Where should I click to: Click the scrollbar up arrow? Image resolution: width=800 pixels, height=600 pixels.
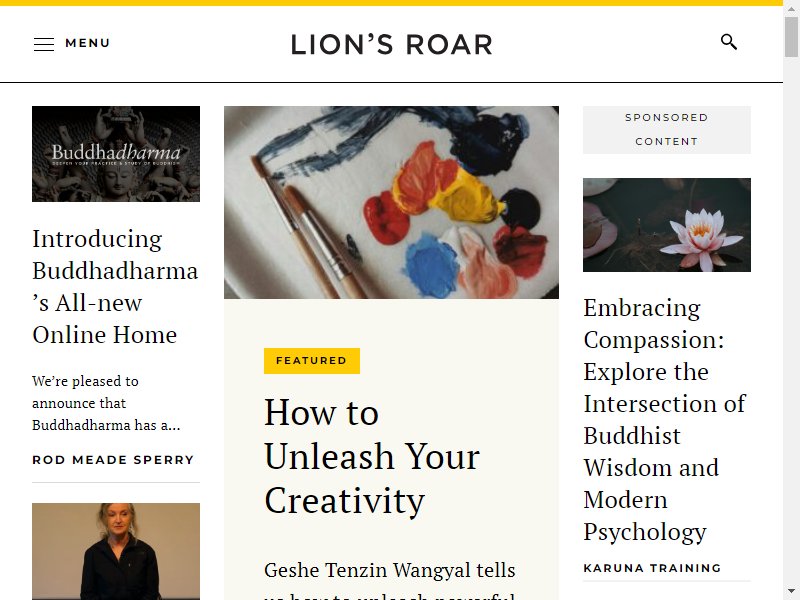pos(791,8)
